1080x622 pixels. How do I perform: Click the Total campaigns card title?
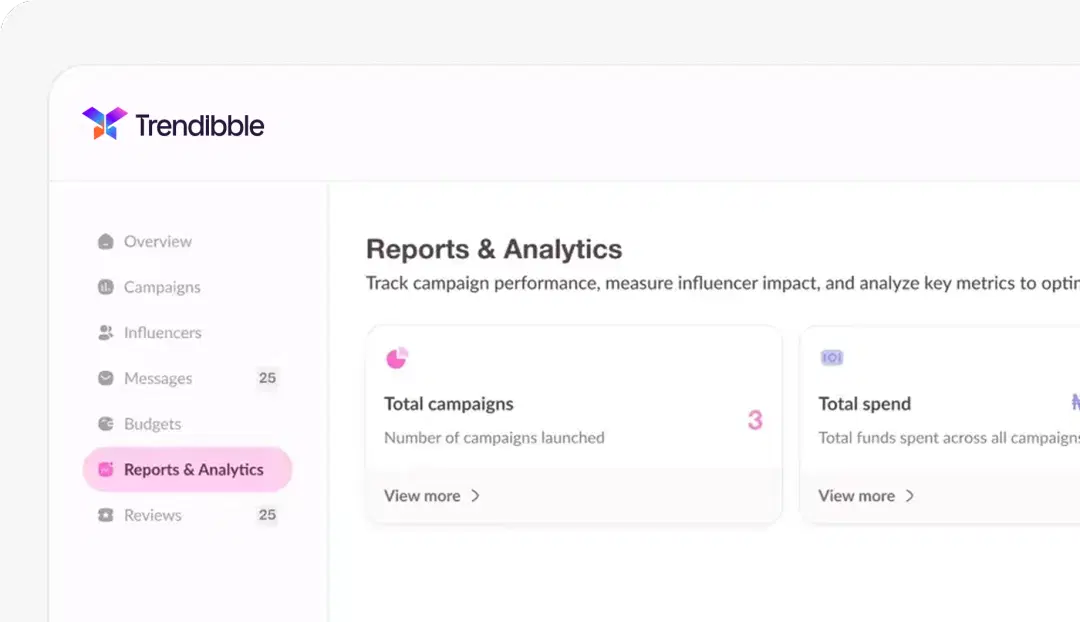(448, 404)
